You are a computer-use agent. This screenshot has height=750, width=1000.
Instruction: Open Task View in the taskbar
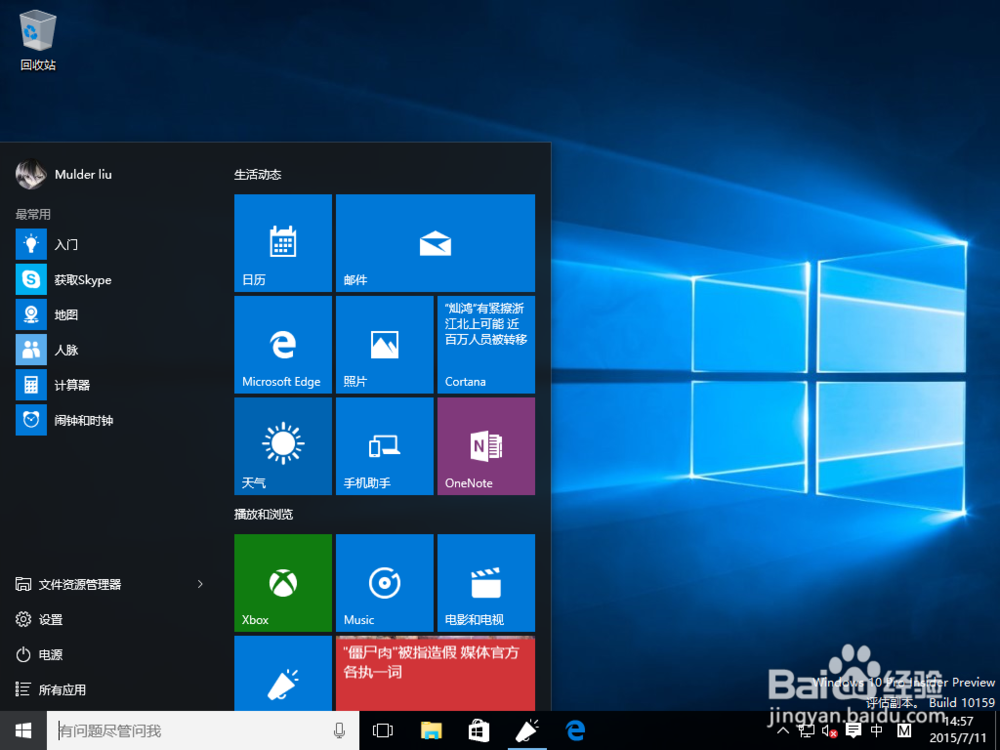(x=383, y=731)
